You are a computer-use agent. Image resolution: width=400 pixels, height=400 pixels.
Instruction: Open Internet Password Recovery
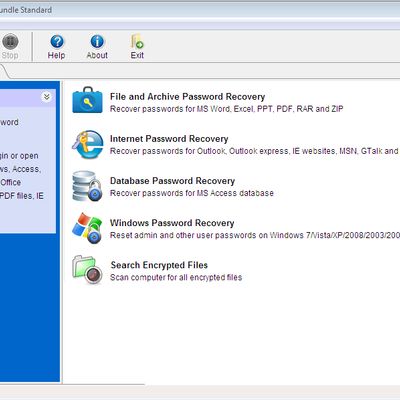click(169, 139)
